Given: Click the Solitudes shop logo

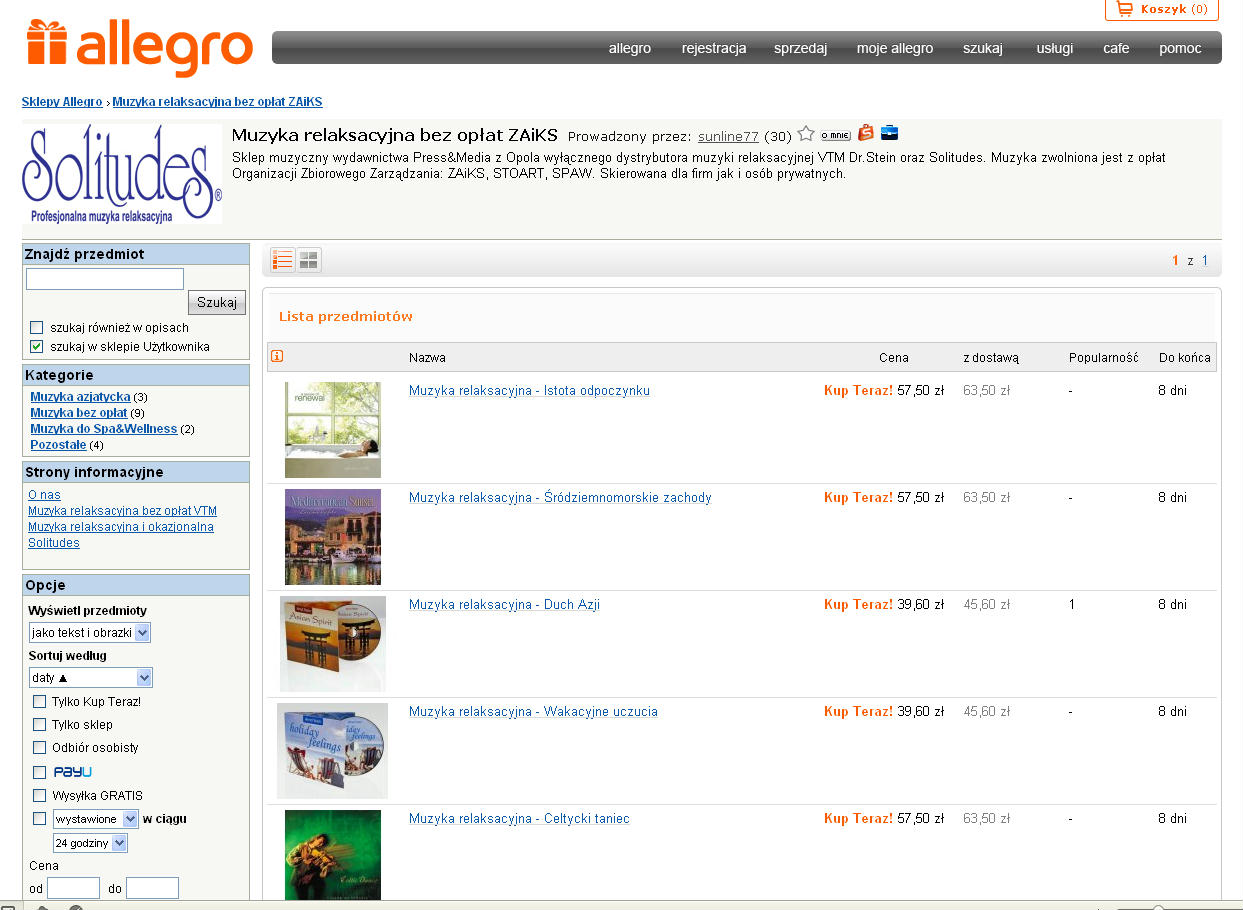Looking at the screenshot, I should coord(122,174).
